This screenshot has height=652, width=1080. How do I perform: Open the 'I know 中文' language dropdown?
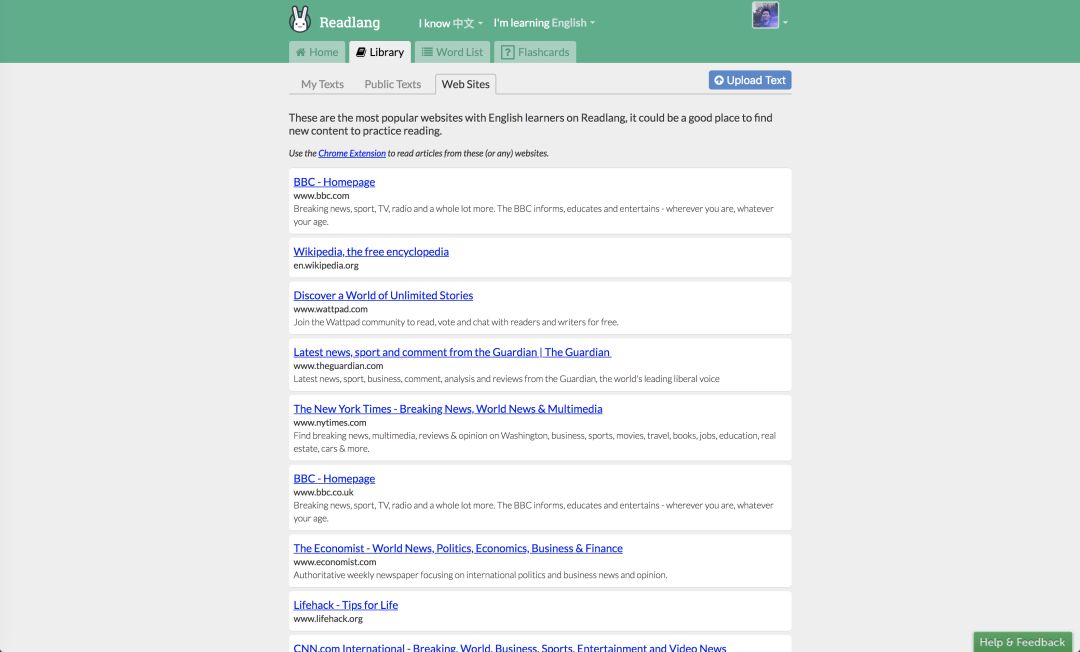450,23
